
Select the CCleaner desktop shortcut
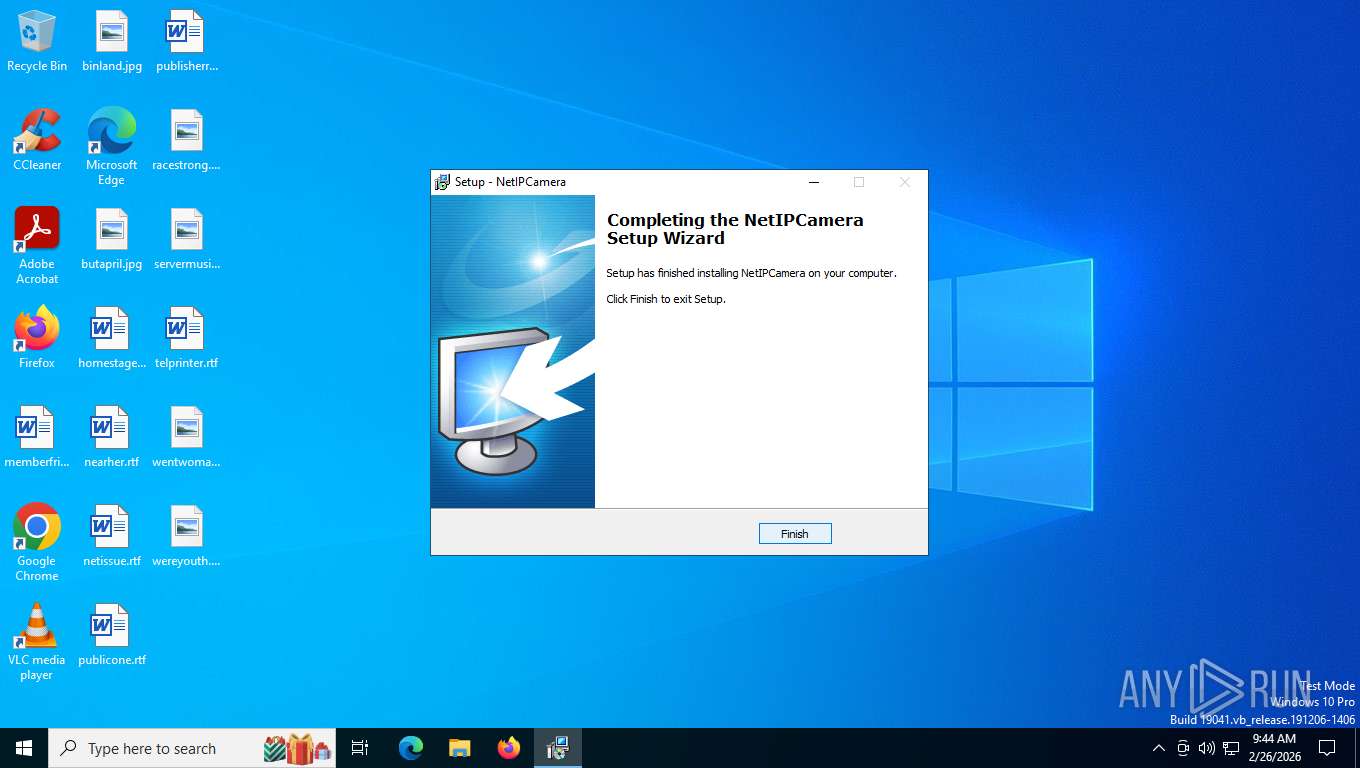37,141
